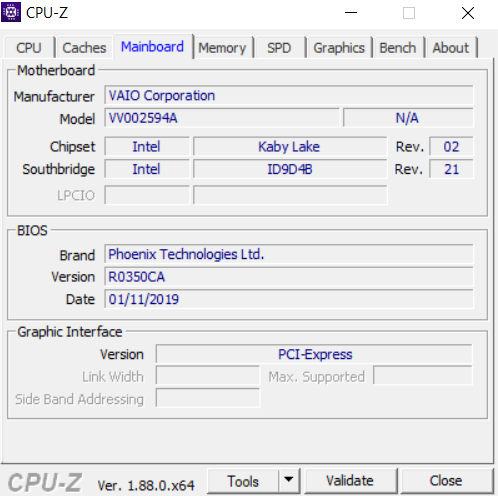The height and width of the screenshot is (496, 498).
Task: Click the PCI-Express version field
Action: pyautogui.click(x=314, y=354)
